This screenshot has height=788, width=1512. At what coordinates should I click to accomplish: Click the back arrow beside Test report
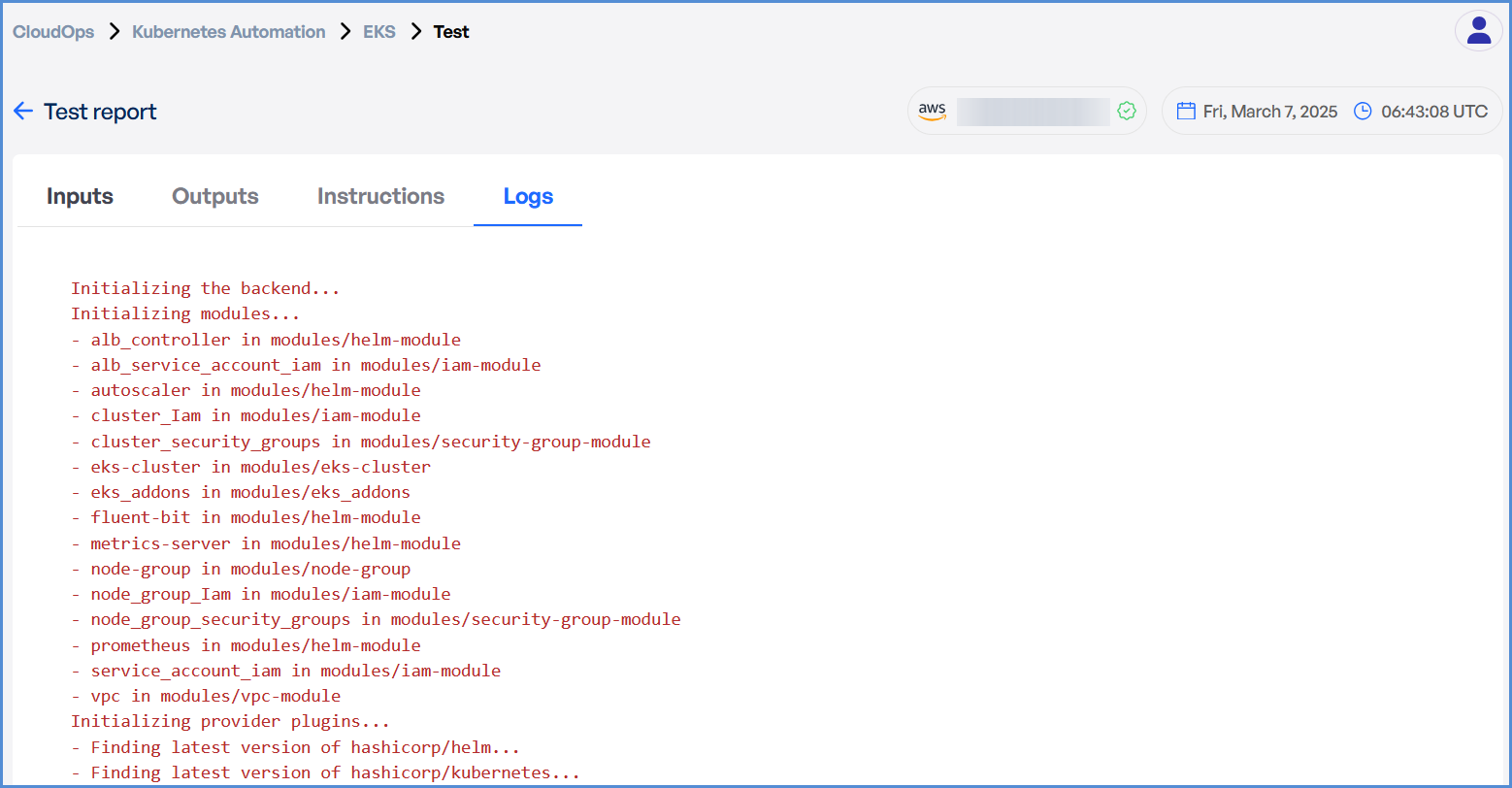point(23,112)
